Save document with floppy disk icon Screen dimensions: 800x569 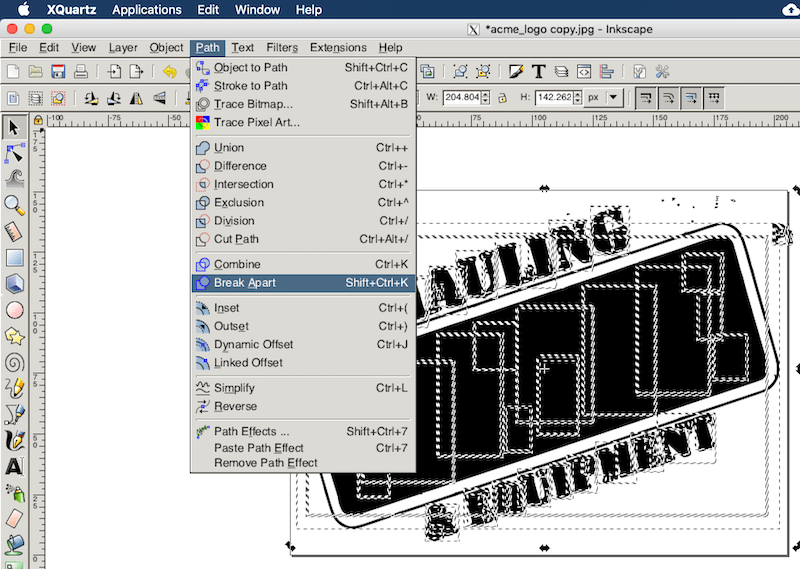tap(58, 71)
